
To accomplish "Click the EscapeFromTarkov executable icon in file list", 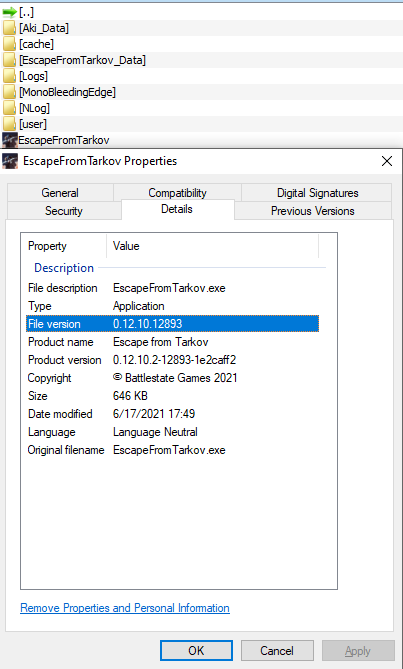I will click(x=9, y=140).
